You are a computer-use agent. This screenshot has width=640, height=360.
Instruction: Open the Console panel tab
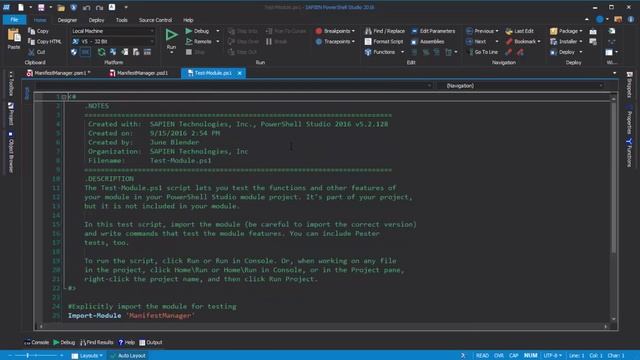point(37,342)
